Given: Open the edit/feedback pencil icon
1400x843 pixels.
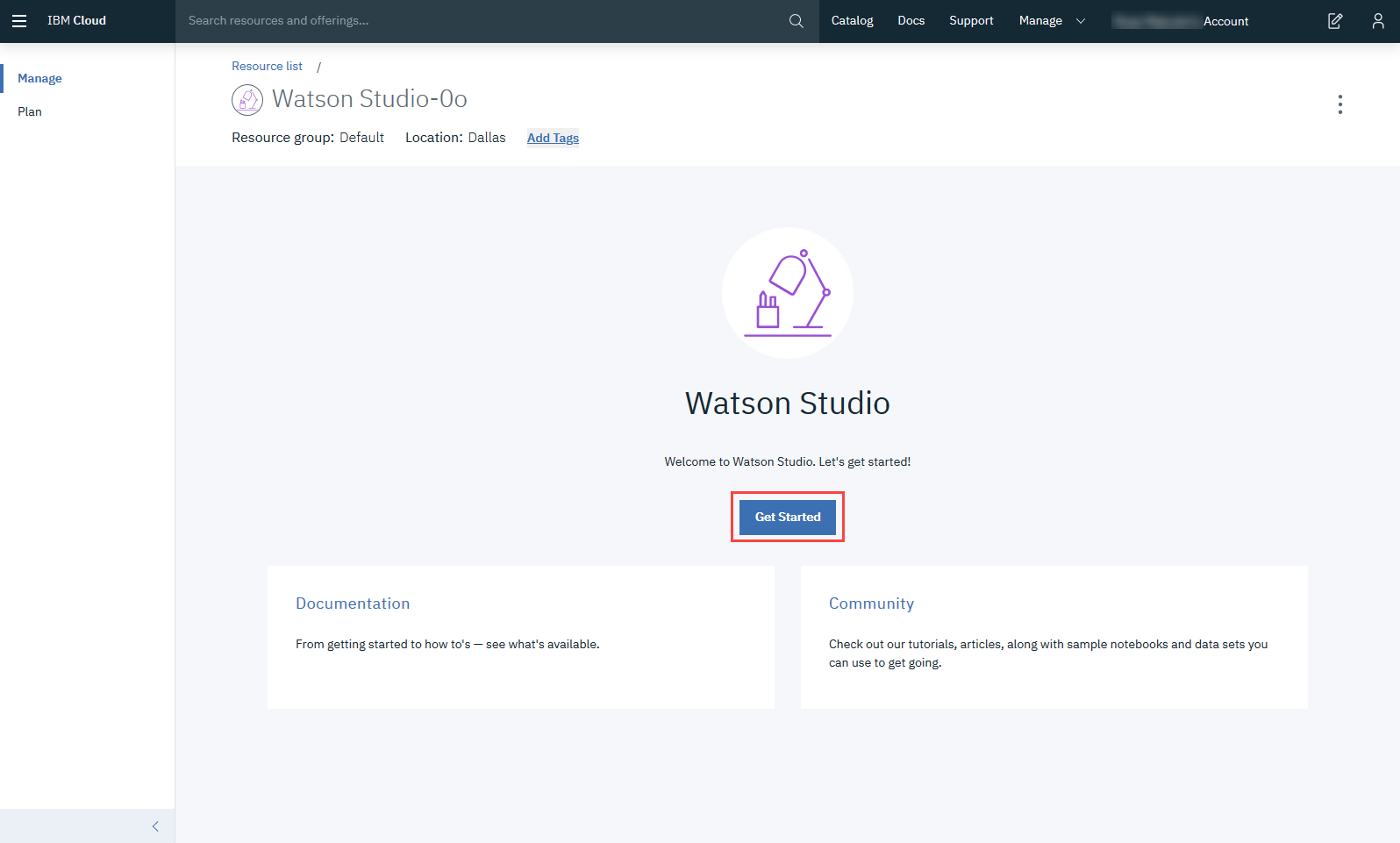Looking at the screenshot, I should 1334,21.
